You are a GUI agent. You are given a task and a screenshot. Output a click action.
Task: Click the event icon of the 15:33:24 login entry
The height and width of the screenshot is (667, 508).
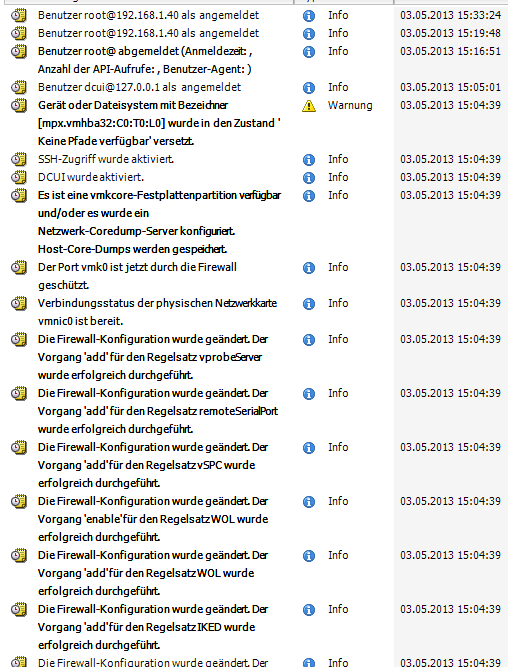[x=18, y=15]
